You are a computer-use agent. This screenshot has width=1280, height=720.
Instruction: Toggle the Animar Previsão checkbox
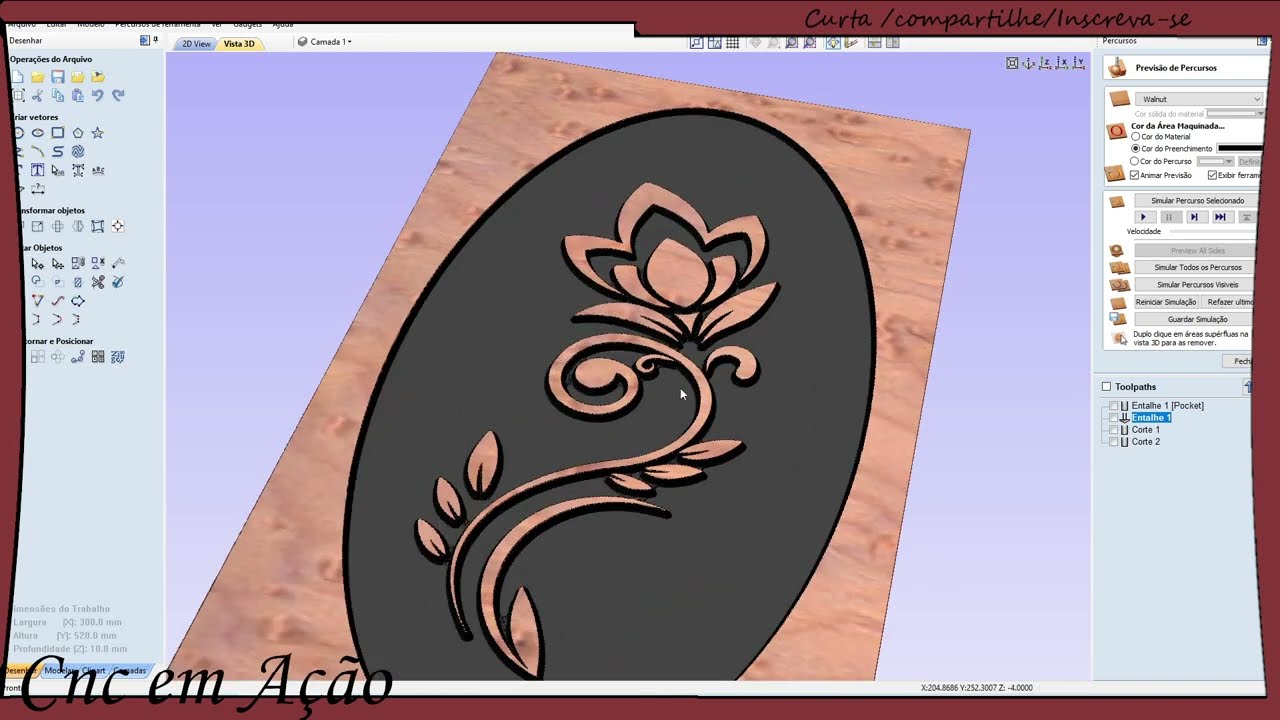tap(1134, 175)
